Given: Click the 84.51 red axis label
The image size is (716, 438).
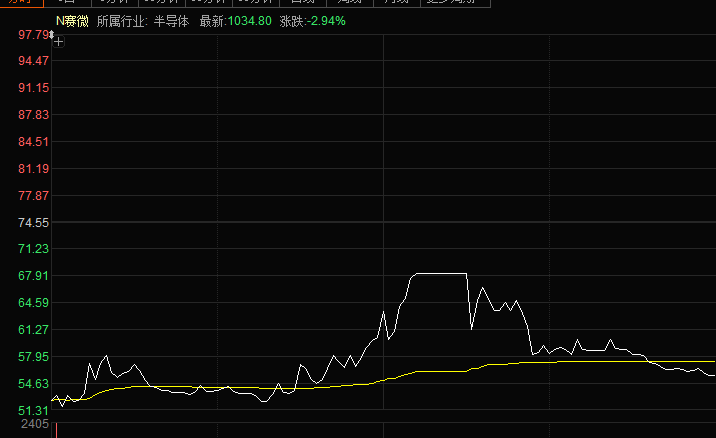Looking at the screenshot, I should pyautogui.click(x=34, y=142).
